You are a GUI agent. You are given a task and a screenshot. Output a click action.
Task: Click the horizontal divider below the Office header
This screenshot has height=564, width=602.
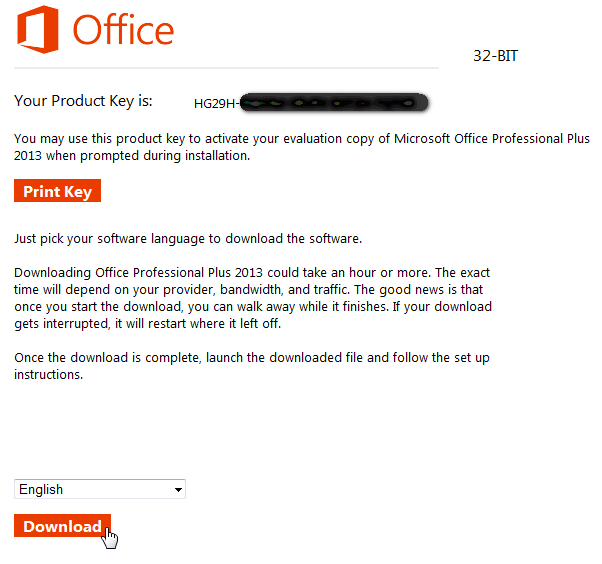tap(226, 68)
